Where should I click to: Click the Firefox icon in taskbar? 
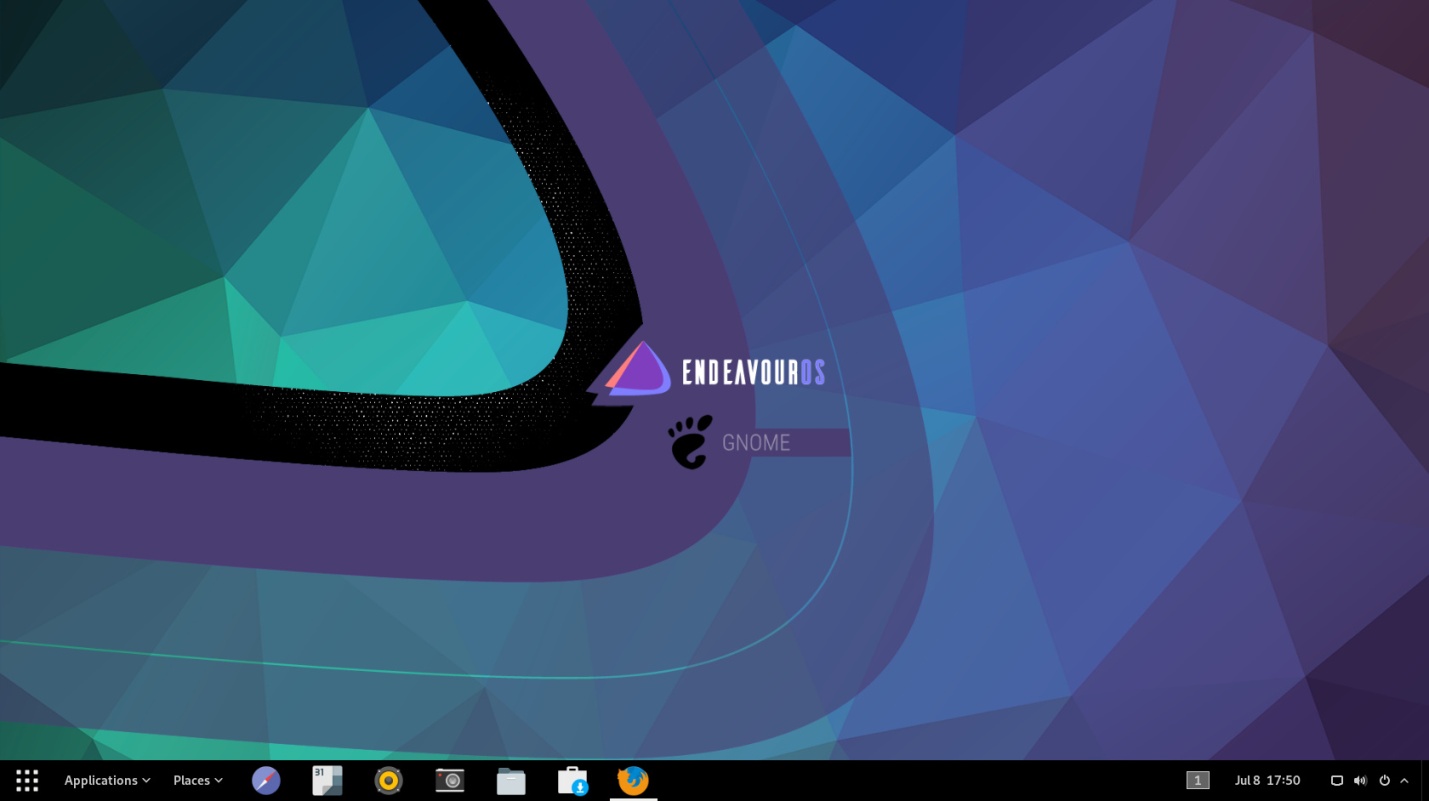coord(633,780)
